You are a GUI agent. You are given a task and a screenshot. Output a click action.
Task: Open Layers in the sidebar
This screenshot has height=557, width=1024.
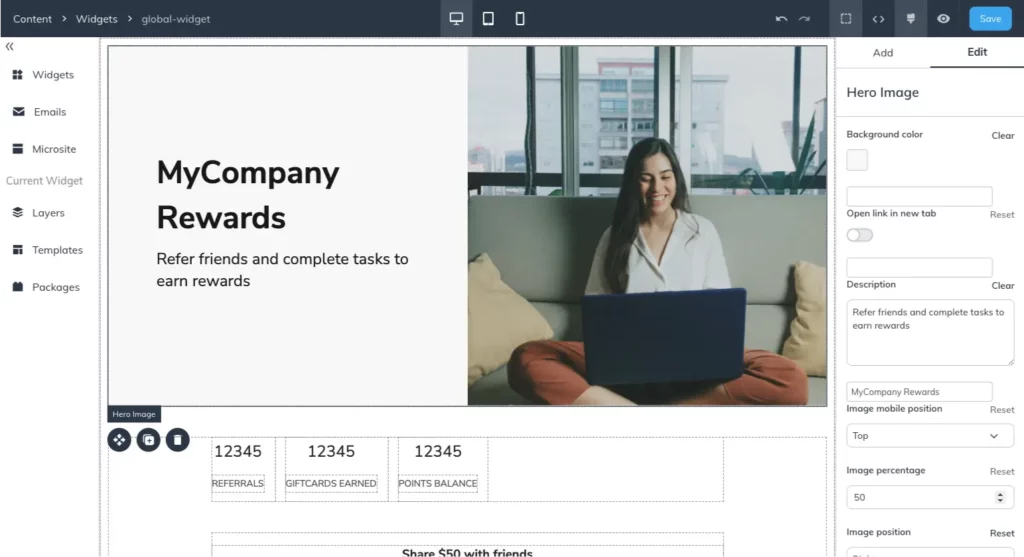[x=47, y=213]
